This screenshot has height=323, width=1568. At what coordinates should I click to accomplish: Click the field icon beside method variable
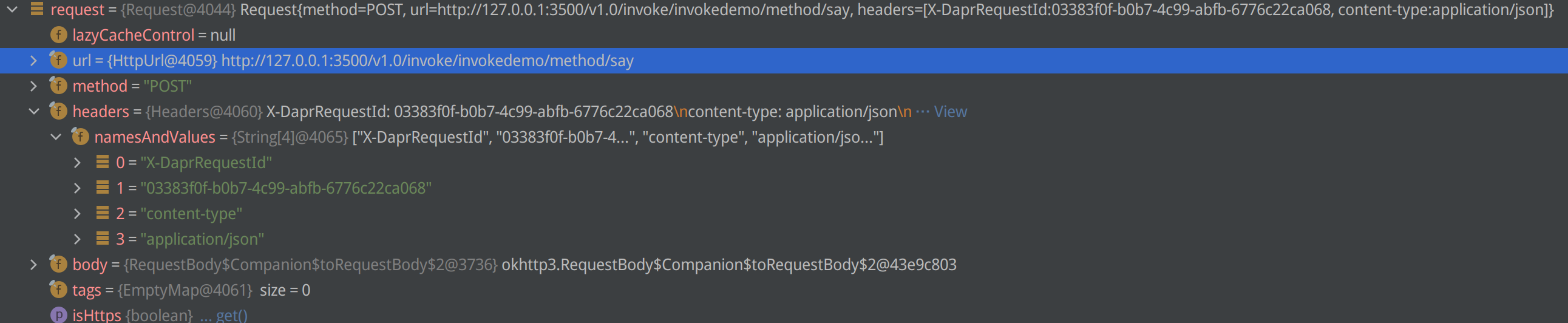tap(58, 86)
